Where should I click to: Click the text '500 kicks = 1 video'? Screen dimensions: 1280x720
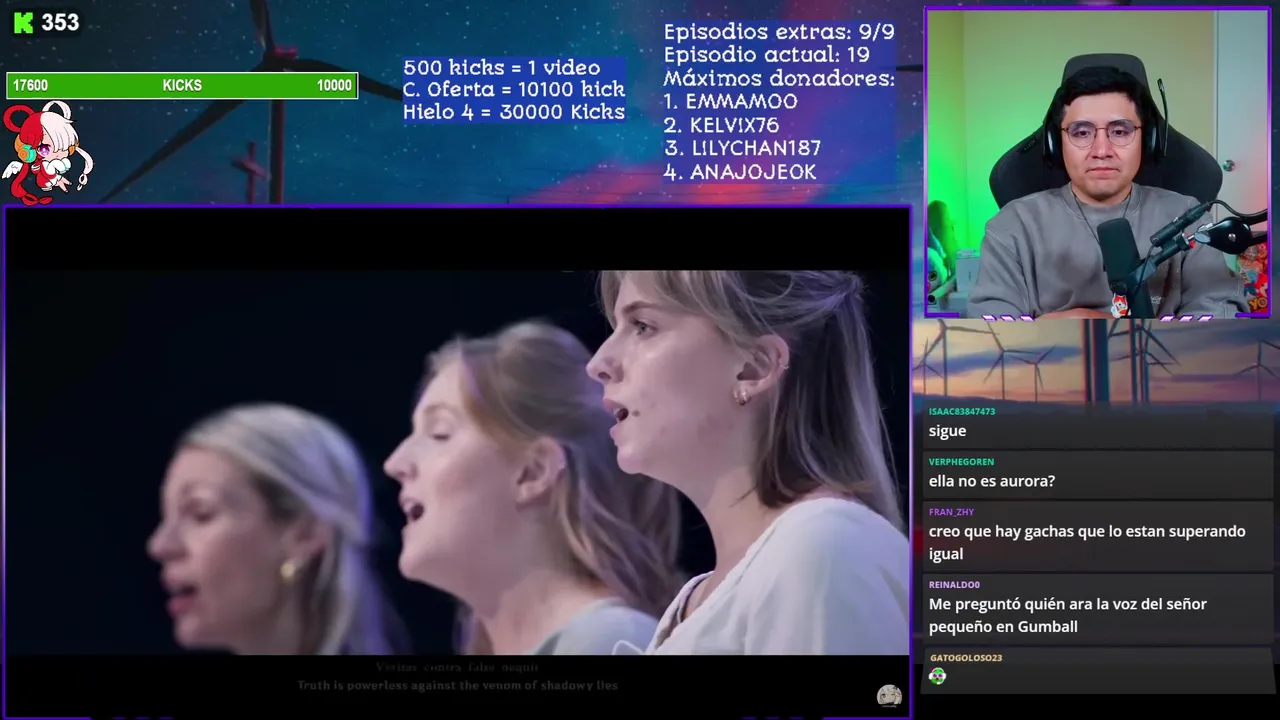coord(502,68)
